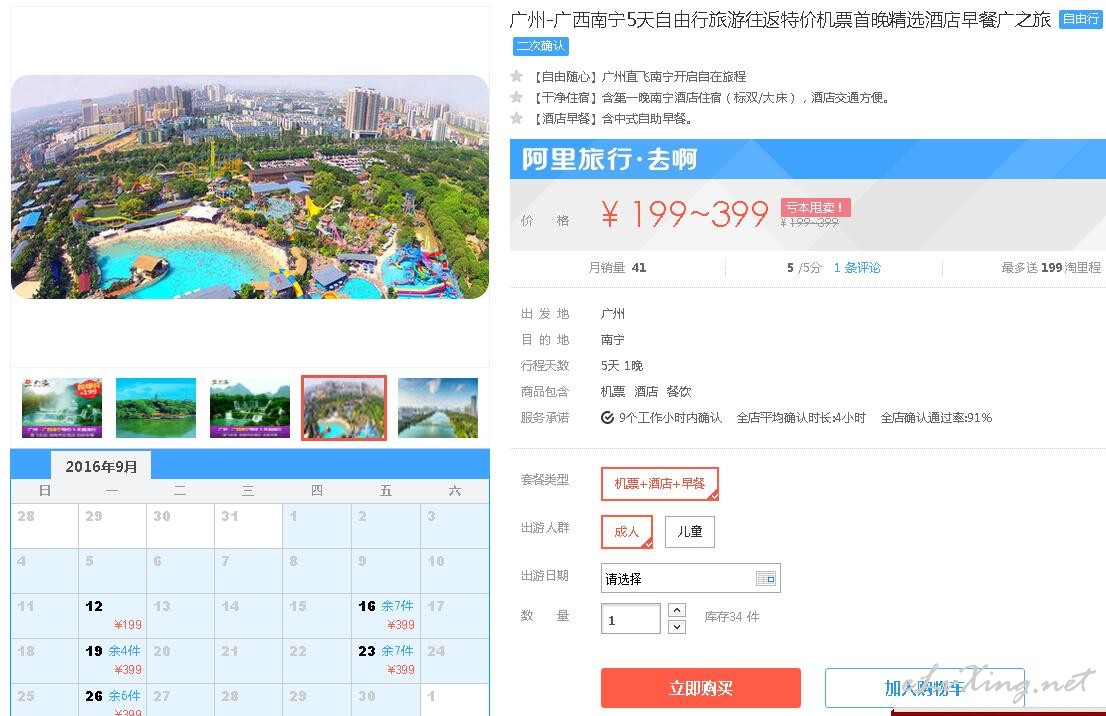Click the 二次确认 badge
Viewport: 1106px width, 716px height.
540,46
